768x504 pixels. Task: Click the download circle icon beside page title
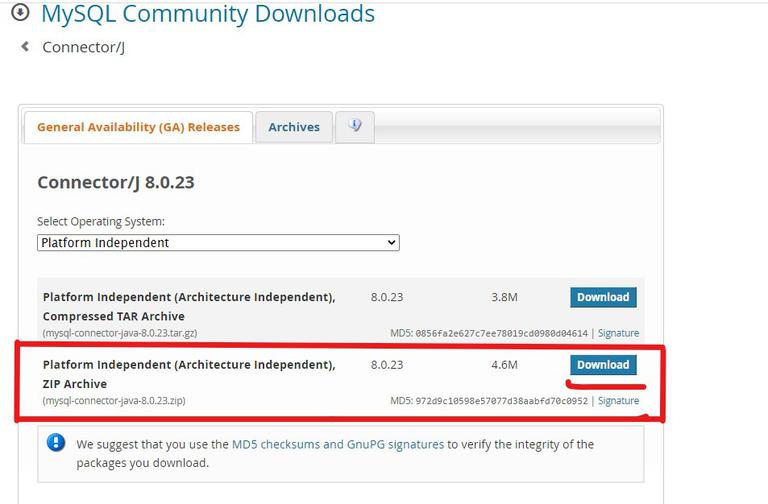[21, 12]
